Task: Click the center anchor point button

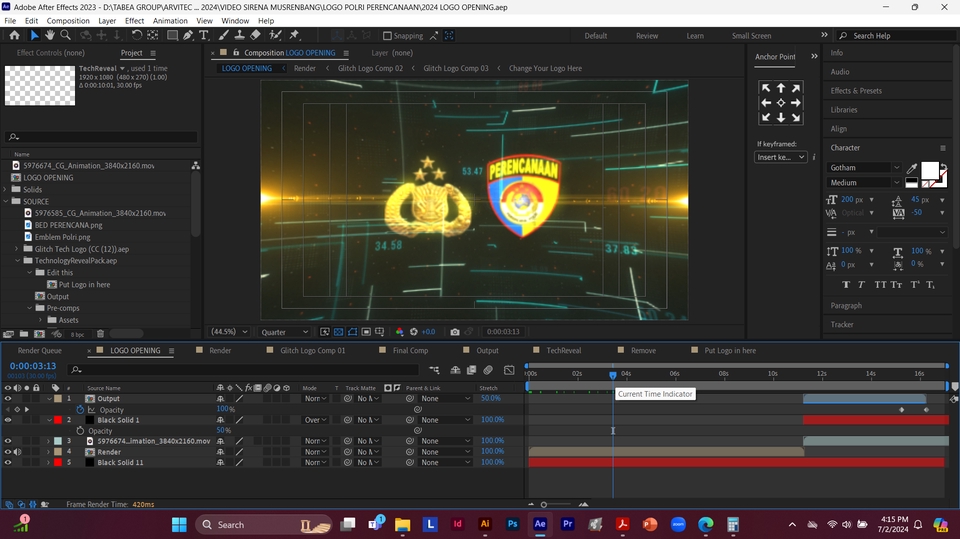Action: [781, 103]
